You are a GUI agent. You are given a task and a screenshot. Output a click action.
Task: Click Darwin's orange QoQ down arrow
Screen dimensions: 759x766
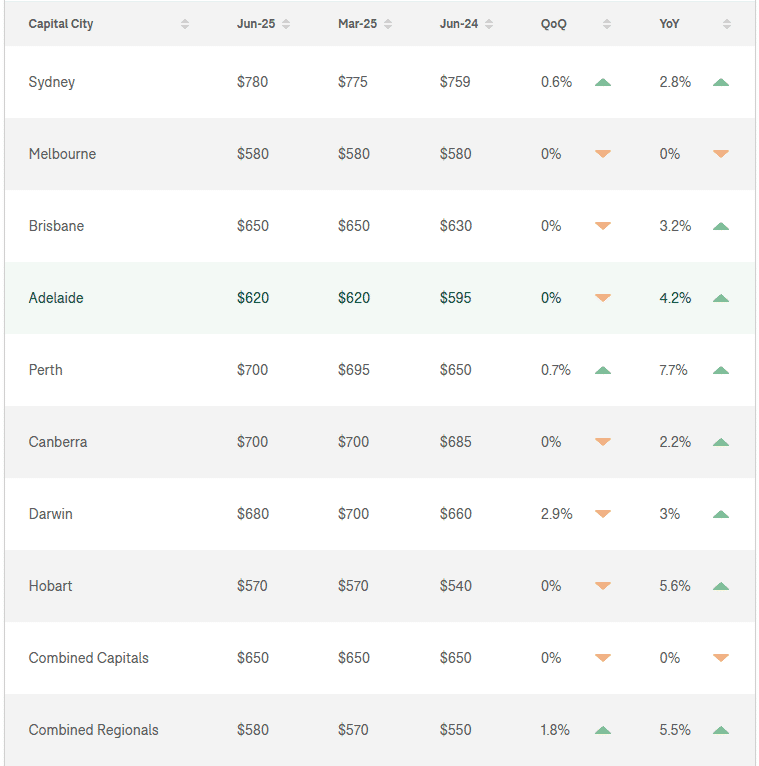602,514
